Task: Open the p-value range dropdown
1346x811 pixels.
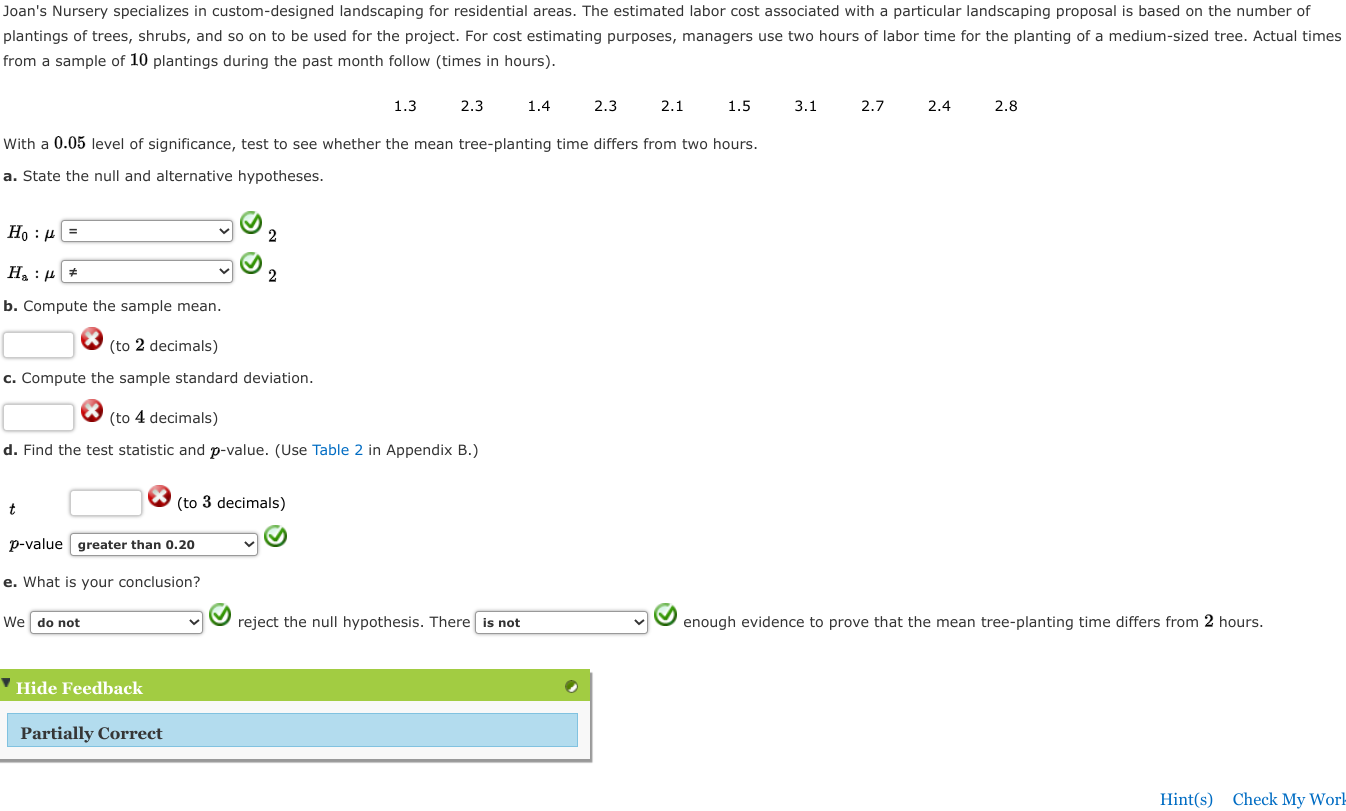Action: point(163,544)
